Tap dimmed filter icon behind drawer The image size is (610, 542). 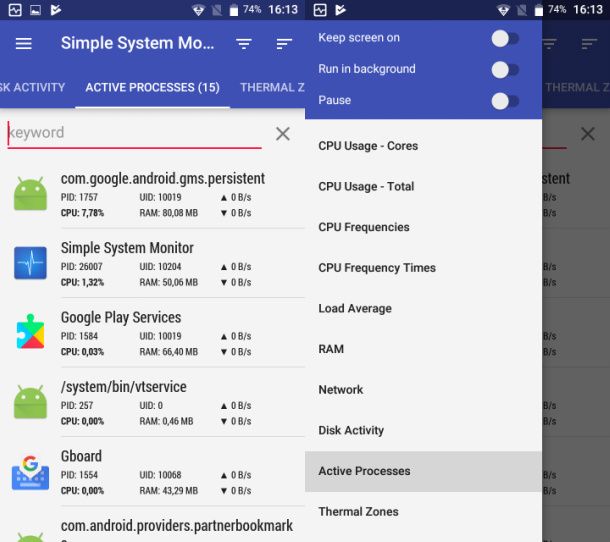(550, 43)
